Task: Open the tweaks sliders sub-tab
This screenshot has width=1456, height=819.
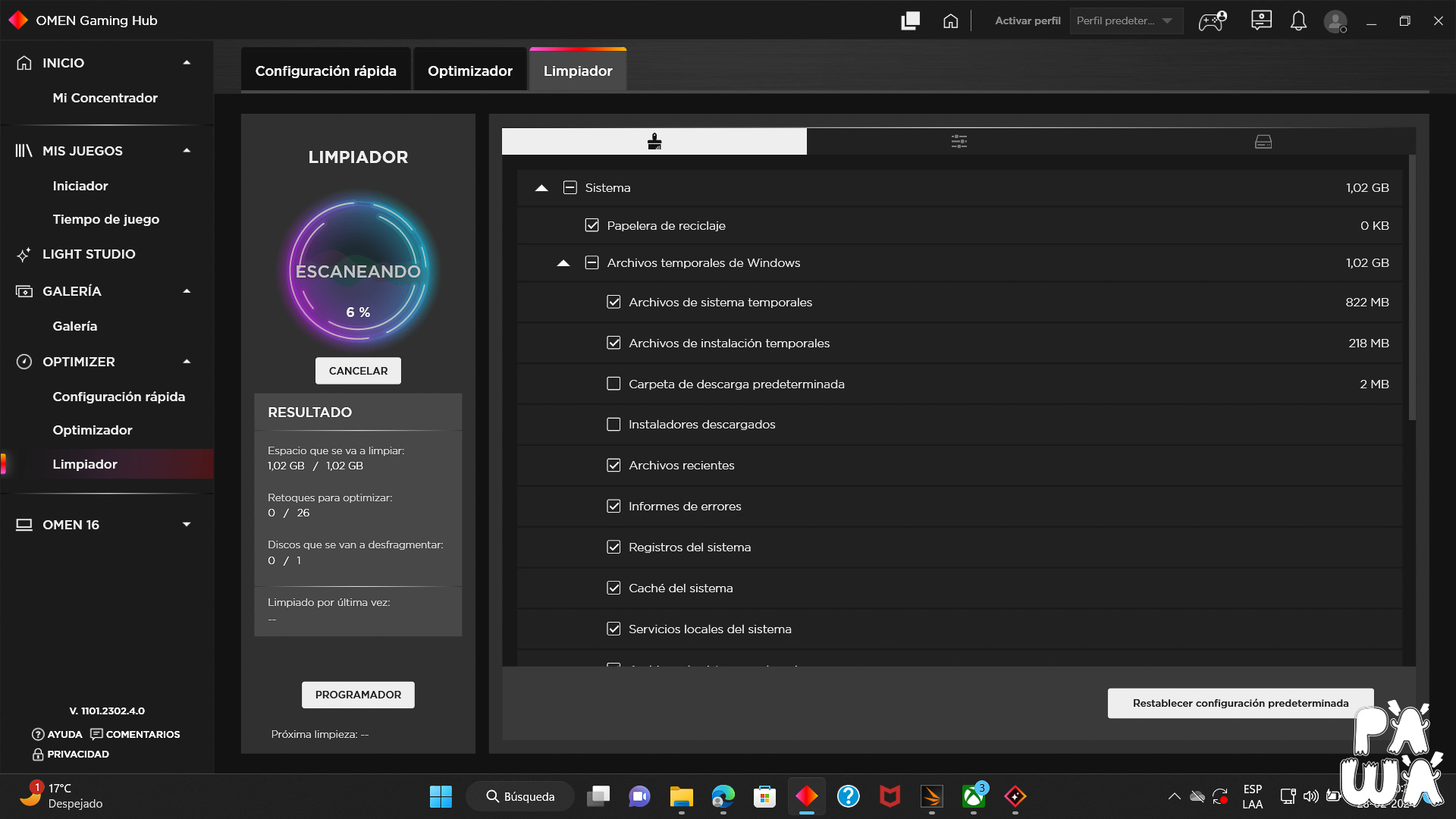Action: click(959, 142)
